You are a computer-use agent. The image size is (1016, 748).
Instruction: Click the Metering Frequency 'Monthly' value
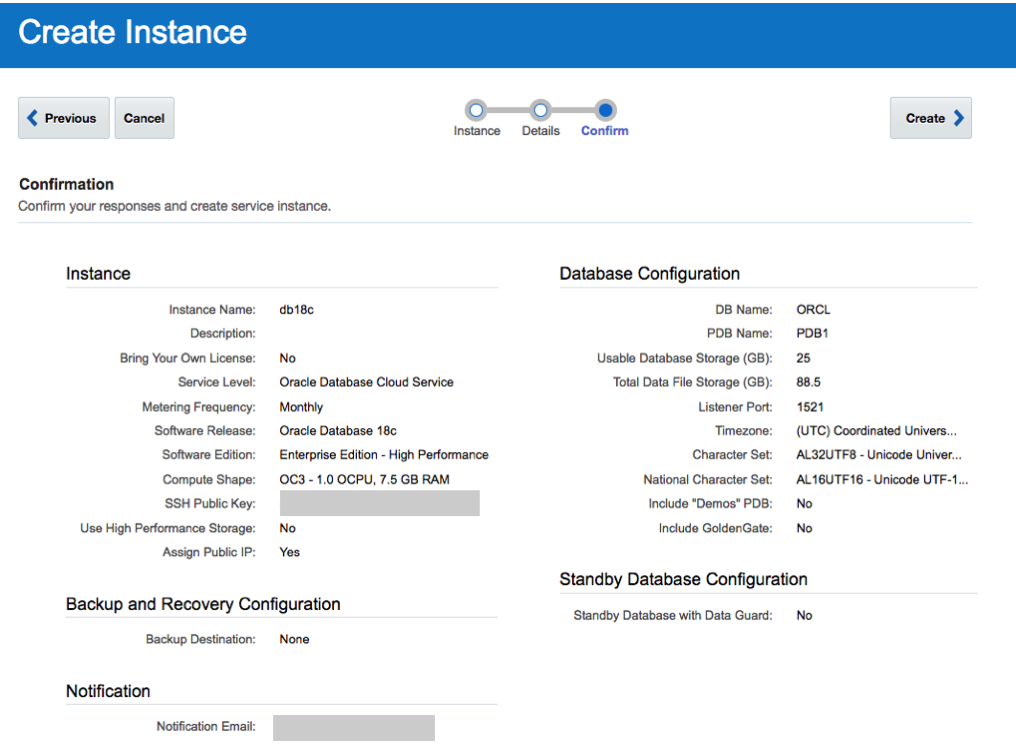[301, 407]
